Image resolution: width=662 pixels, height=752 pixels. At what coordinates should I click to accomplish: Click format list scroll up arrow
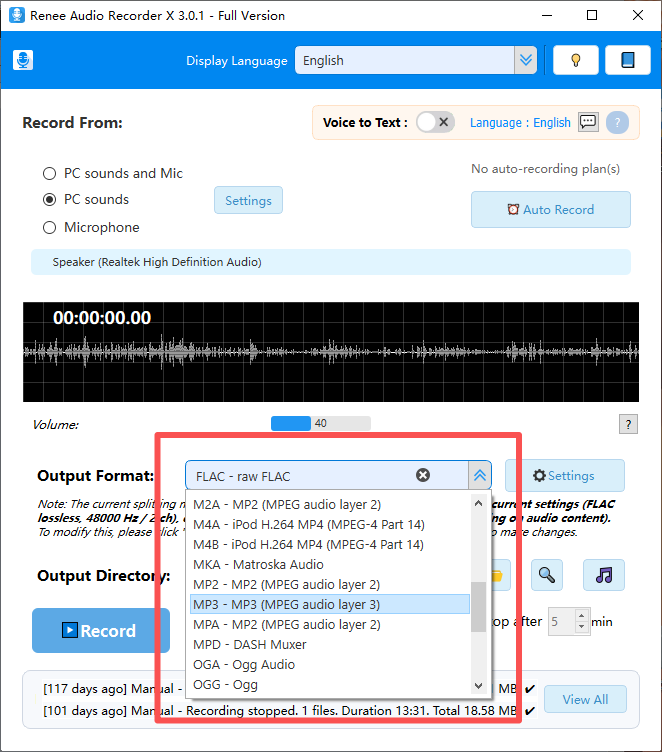[x=478, y=503]
